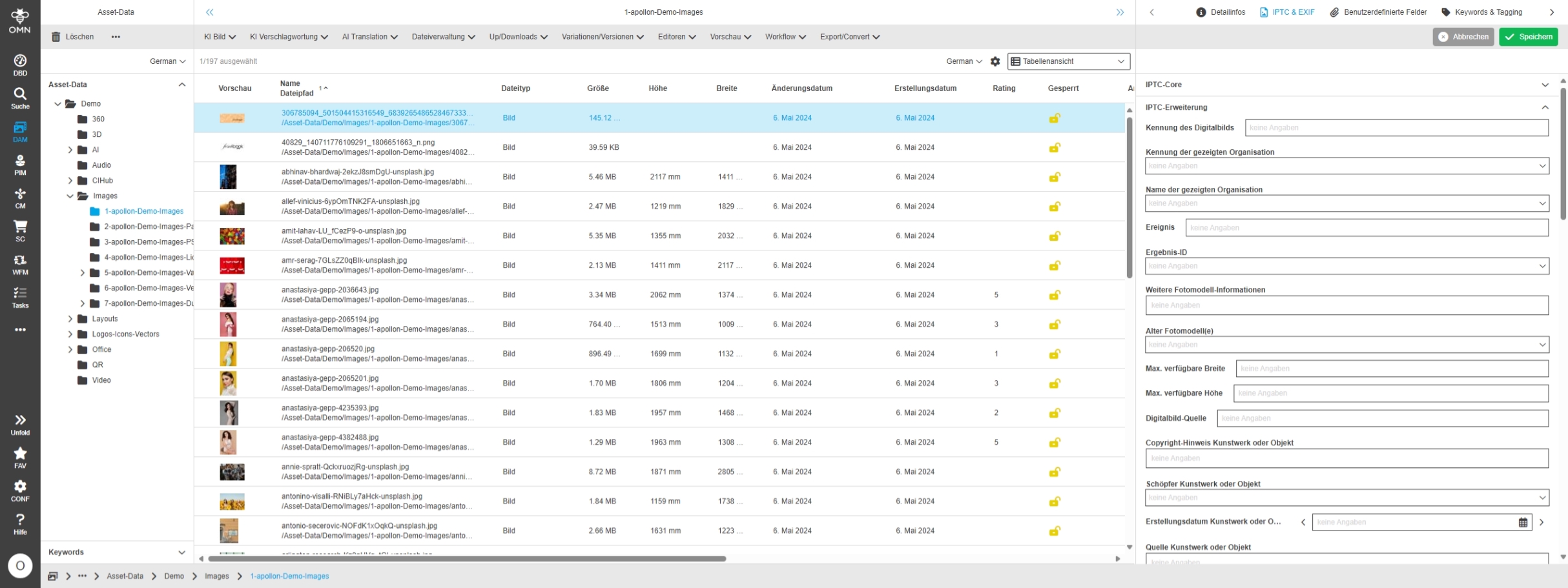Click the Ereignis input field

click(x=1367, y=228)
